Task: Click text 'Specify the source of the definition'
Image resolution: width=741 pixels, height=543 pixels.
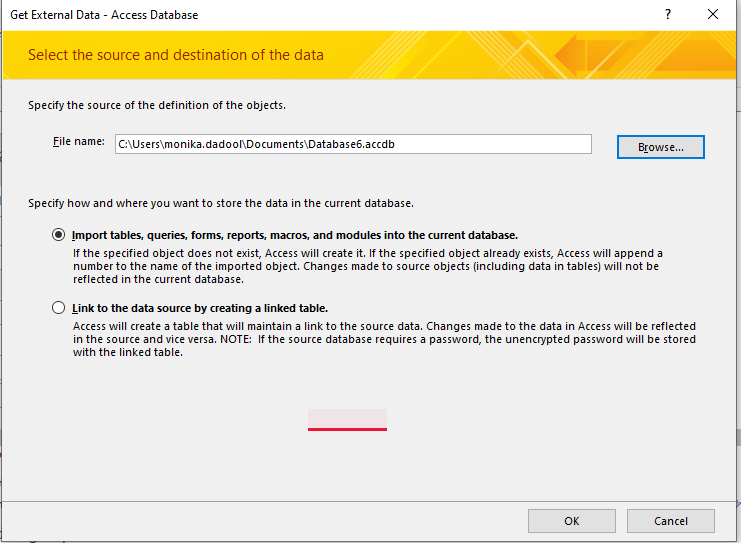Action: (156, 105)
